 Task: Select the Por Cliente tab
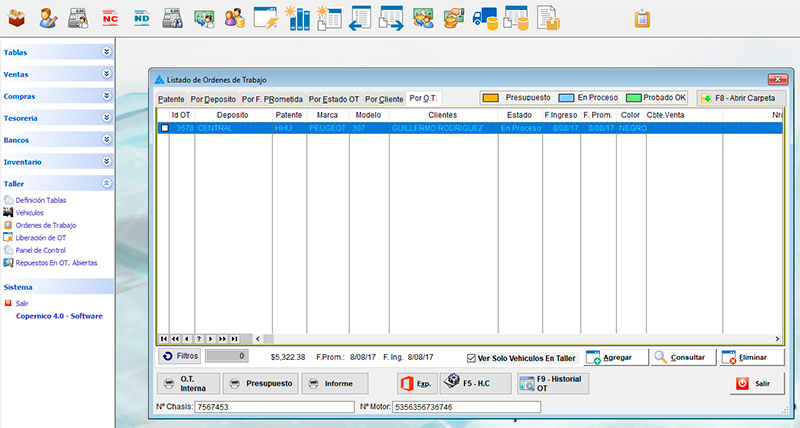384,99
